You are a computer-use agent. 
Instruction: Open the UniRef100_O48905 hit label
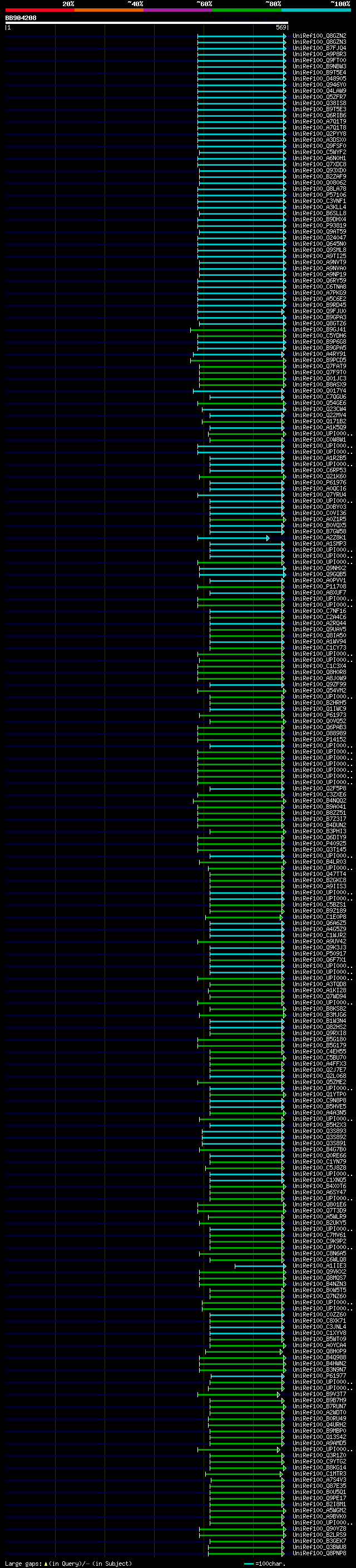tap(319, 78)
